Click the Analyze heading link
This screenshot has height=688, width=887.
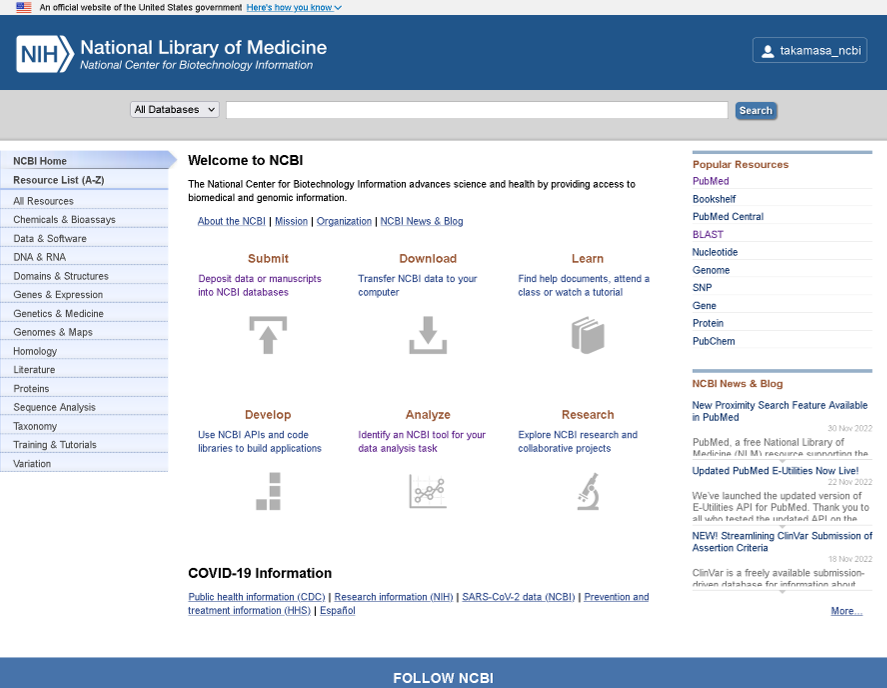pos(428,415)
